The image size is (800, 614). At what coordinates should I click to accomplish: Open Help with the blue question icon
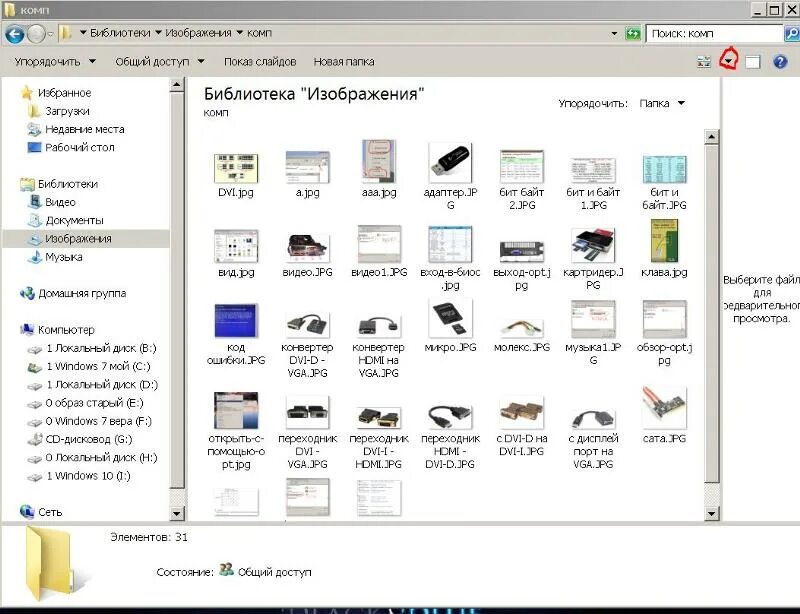[x=780, y=62]
